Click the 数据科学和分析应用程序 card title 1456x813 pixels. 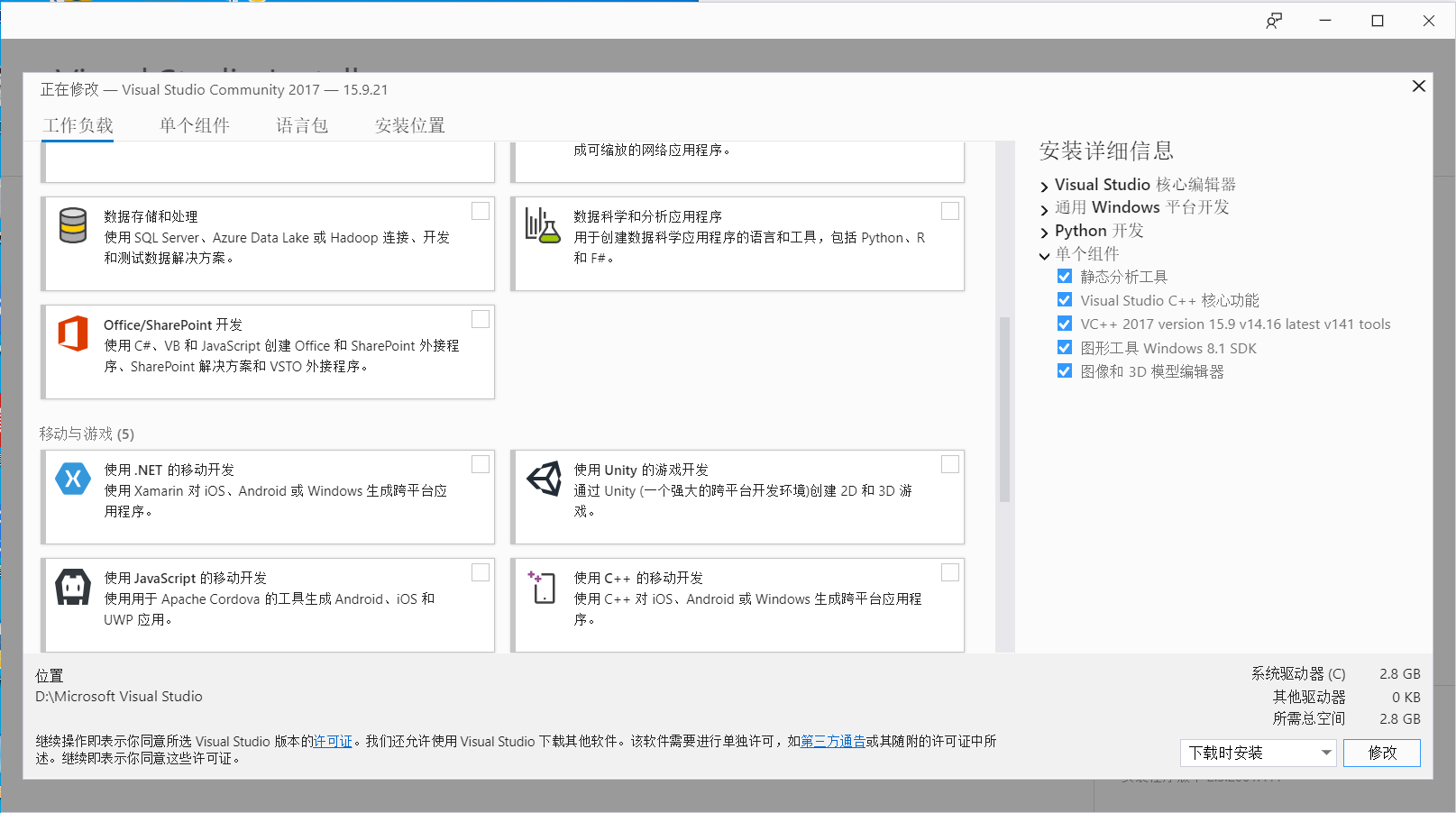647,216
